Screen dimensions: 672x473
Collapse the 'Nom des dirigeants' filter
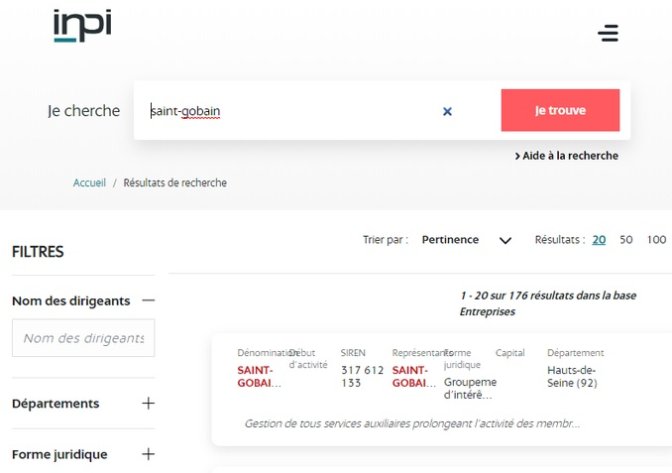148,300
